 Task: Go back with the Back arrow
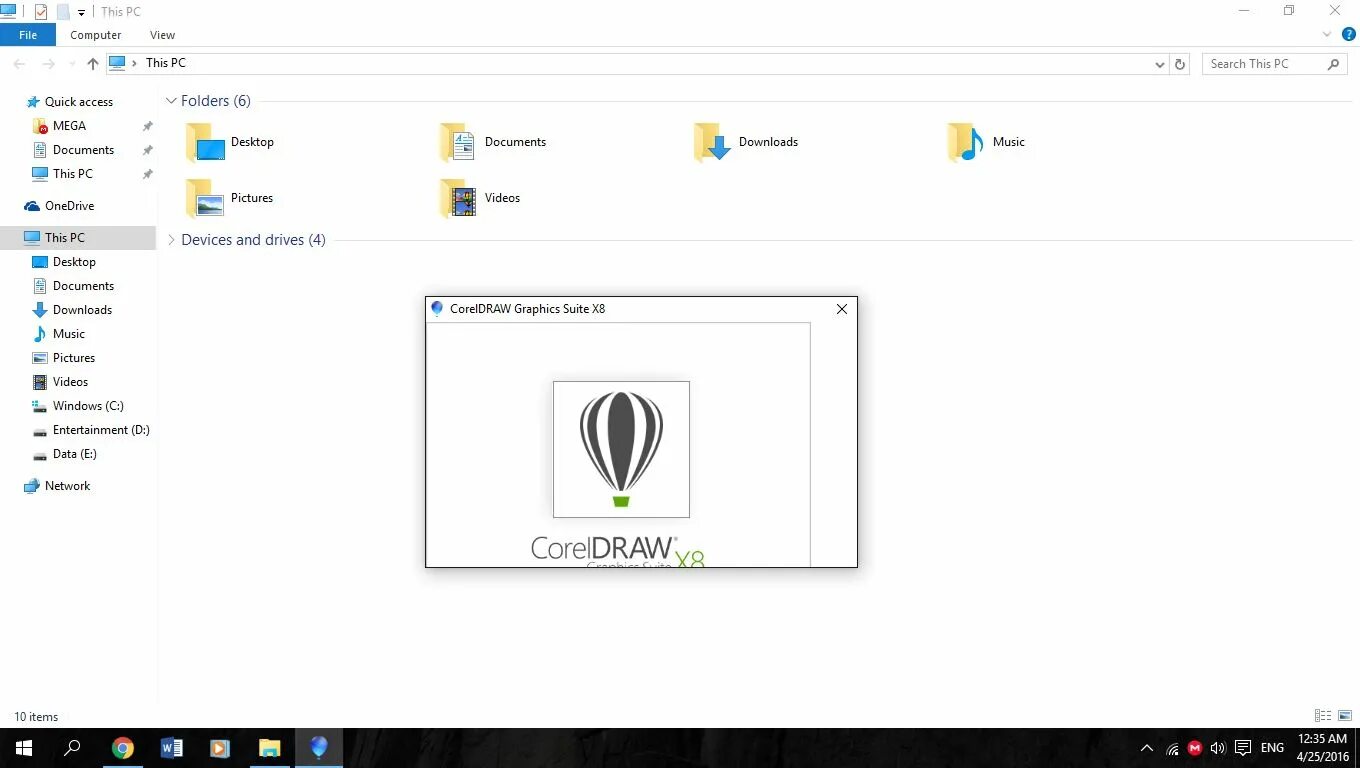coord(20,63)
